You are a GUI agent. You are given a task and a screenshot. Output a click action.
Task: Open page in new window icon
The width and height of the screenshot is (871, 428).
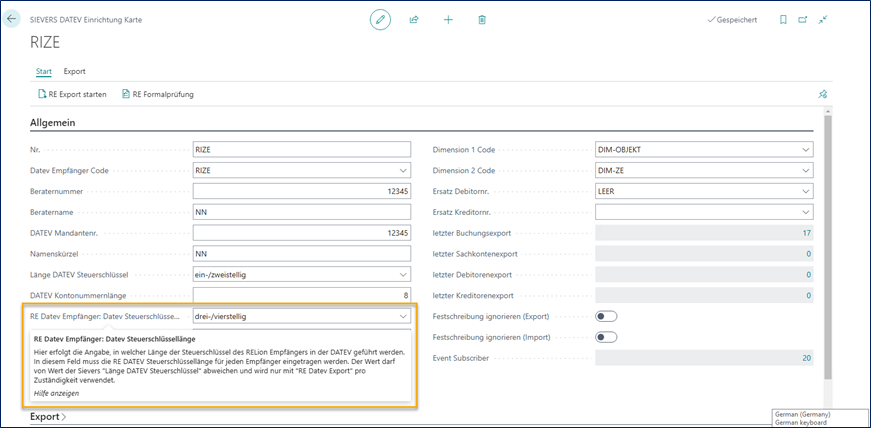(x=803, y=19)
